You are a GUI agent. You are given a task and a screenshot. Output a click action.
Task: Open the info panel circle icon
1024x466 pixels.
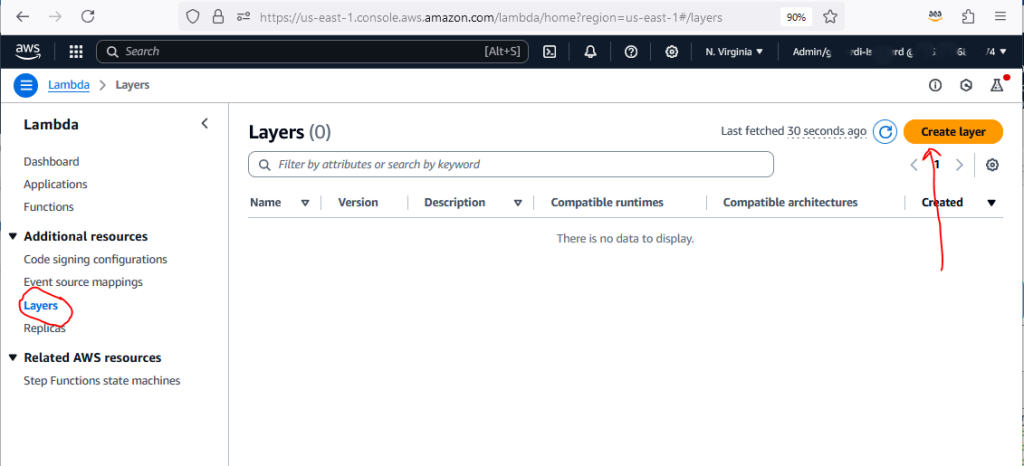click(935, 85)
